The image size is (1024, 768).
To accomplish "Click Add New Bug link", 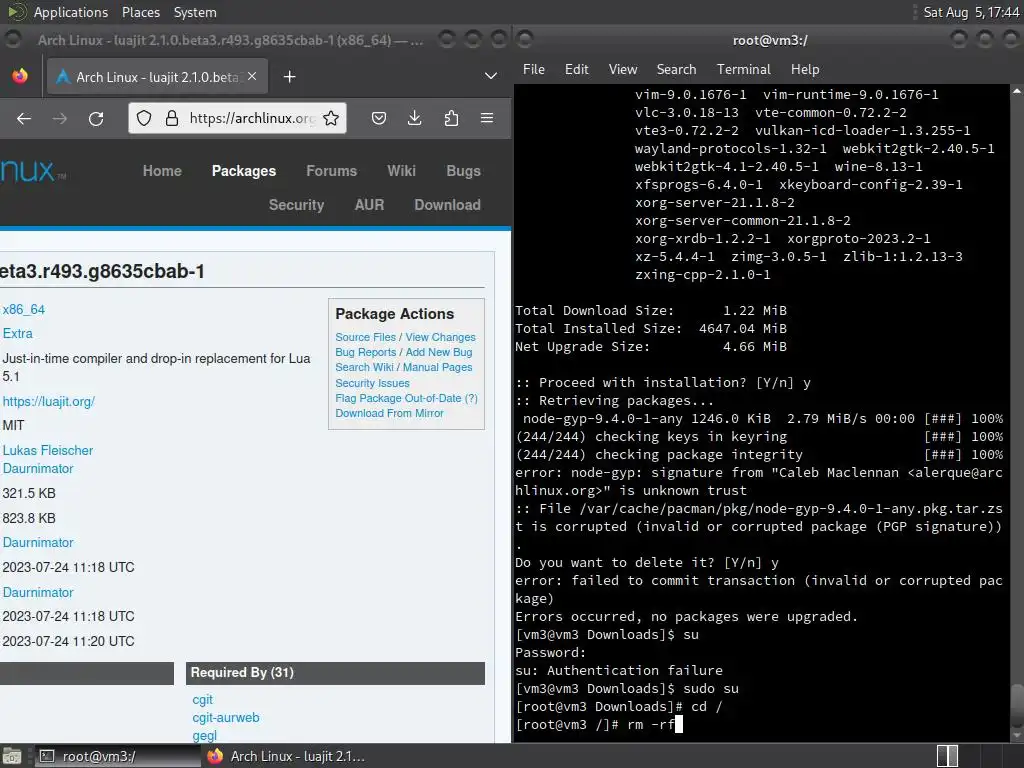I will tap(439, 352).
